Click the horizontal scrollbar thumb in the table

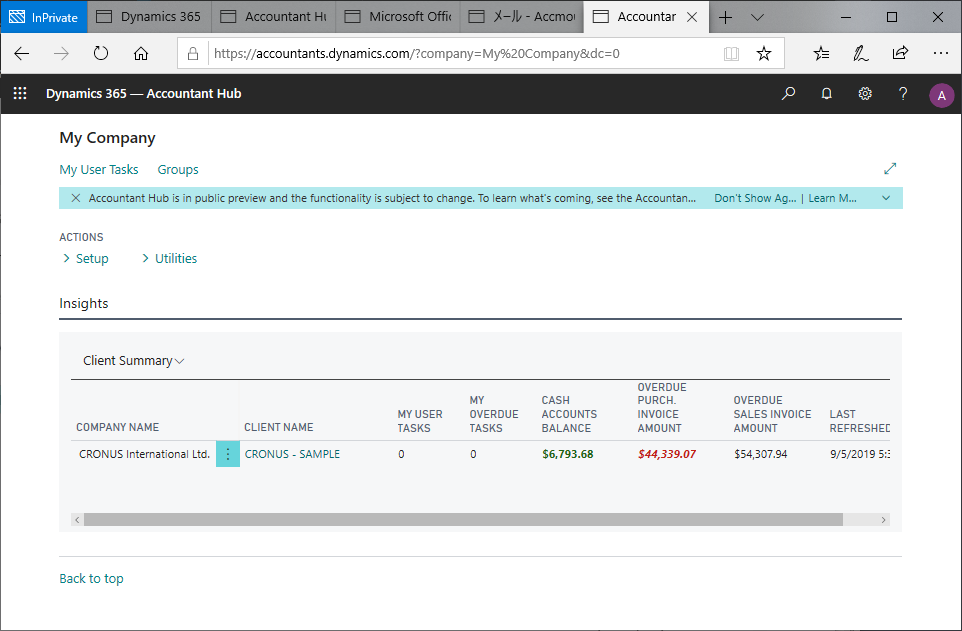tap(463, 520)
